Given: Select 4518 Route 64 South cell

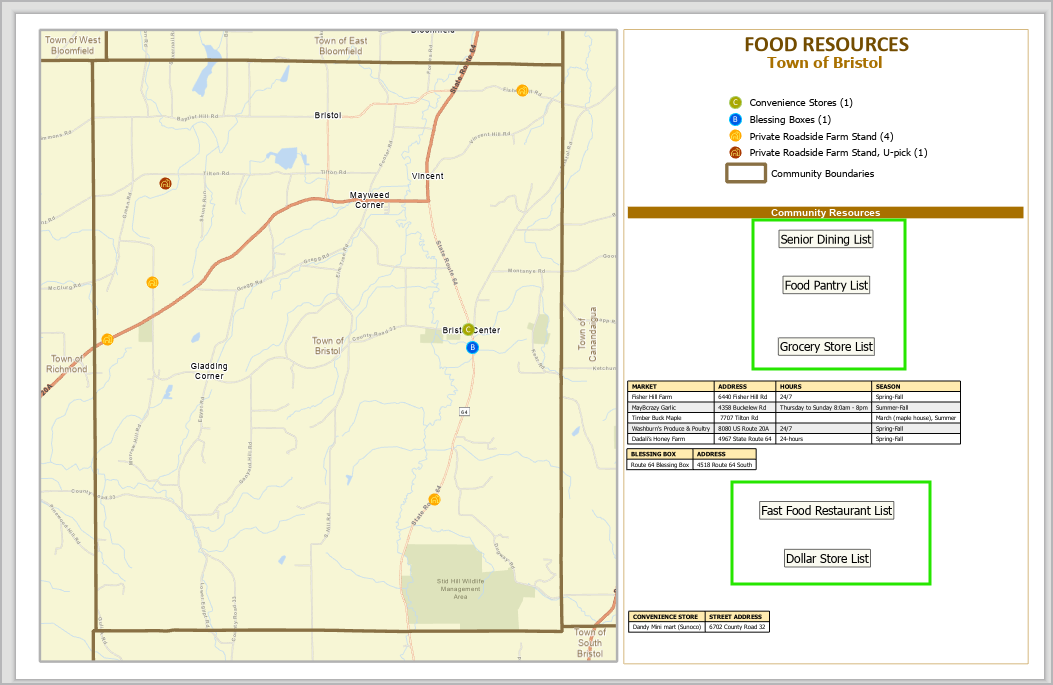Looking at the screenshot, I should coord(725,465).
